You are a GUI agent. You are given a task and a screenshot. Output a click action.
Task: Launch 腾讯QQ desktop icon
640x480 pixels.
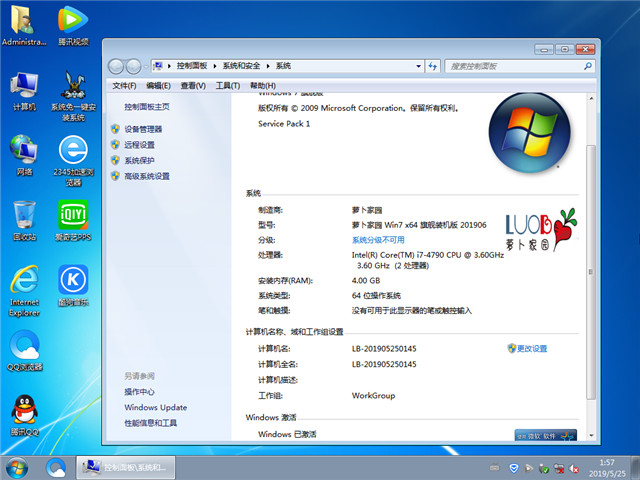(24, 416)
